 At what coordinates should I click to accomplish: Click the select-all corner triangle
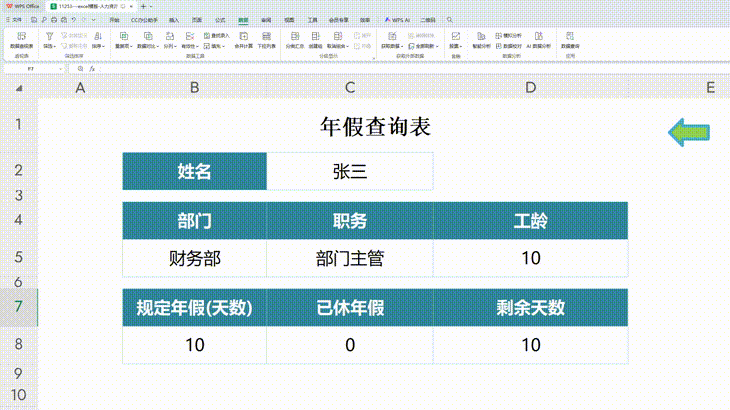(x=19, y=88)
